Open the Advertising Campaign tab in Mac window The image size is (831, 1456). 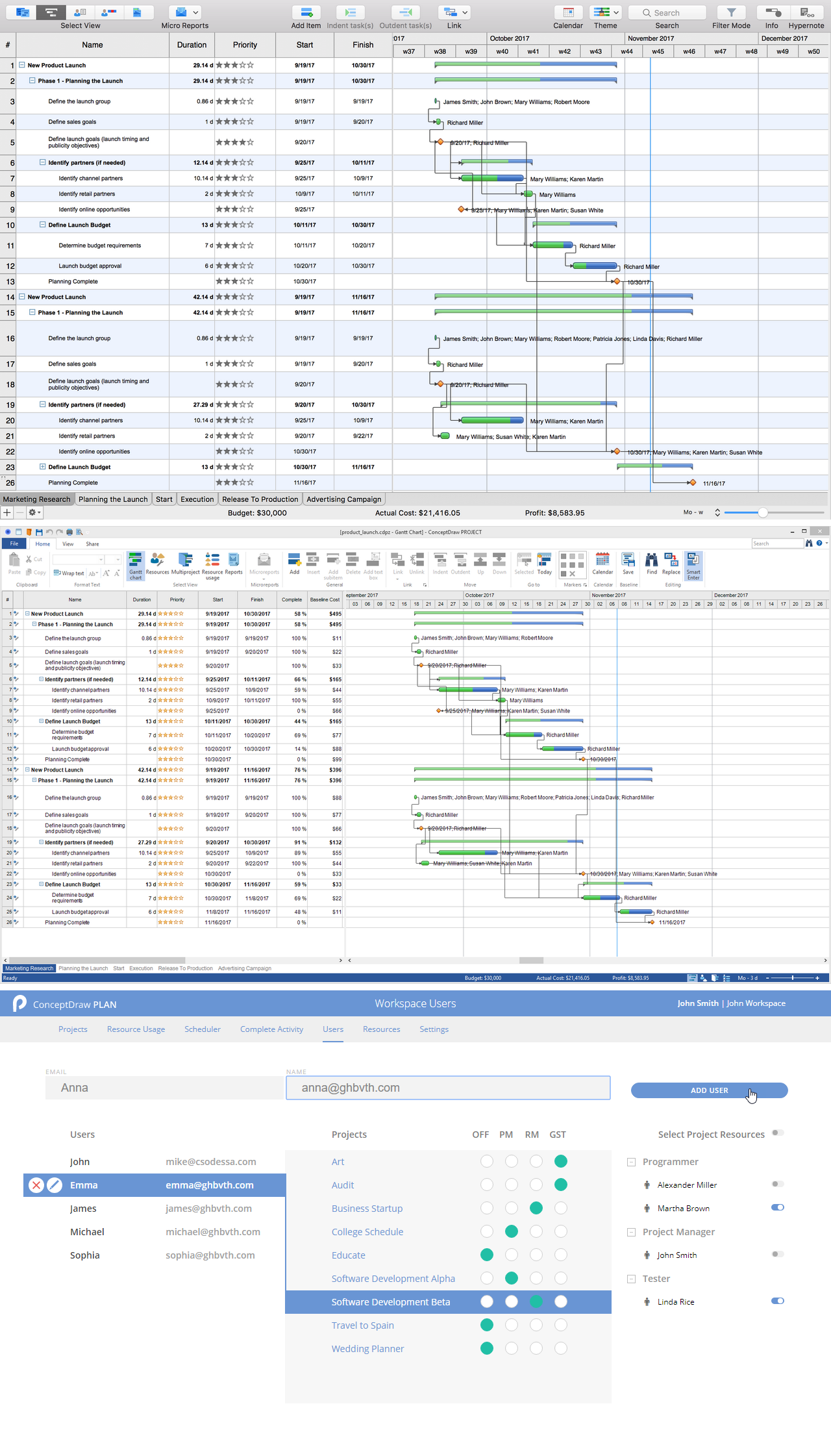344,499
